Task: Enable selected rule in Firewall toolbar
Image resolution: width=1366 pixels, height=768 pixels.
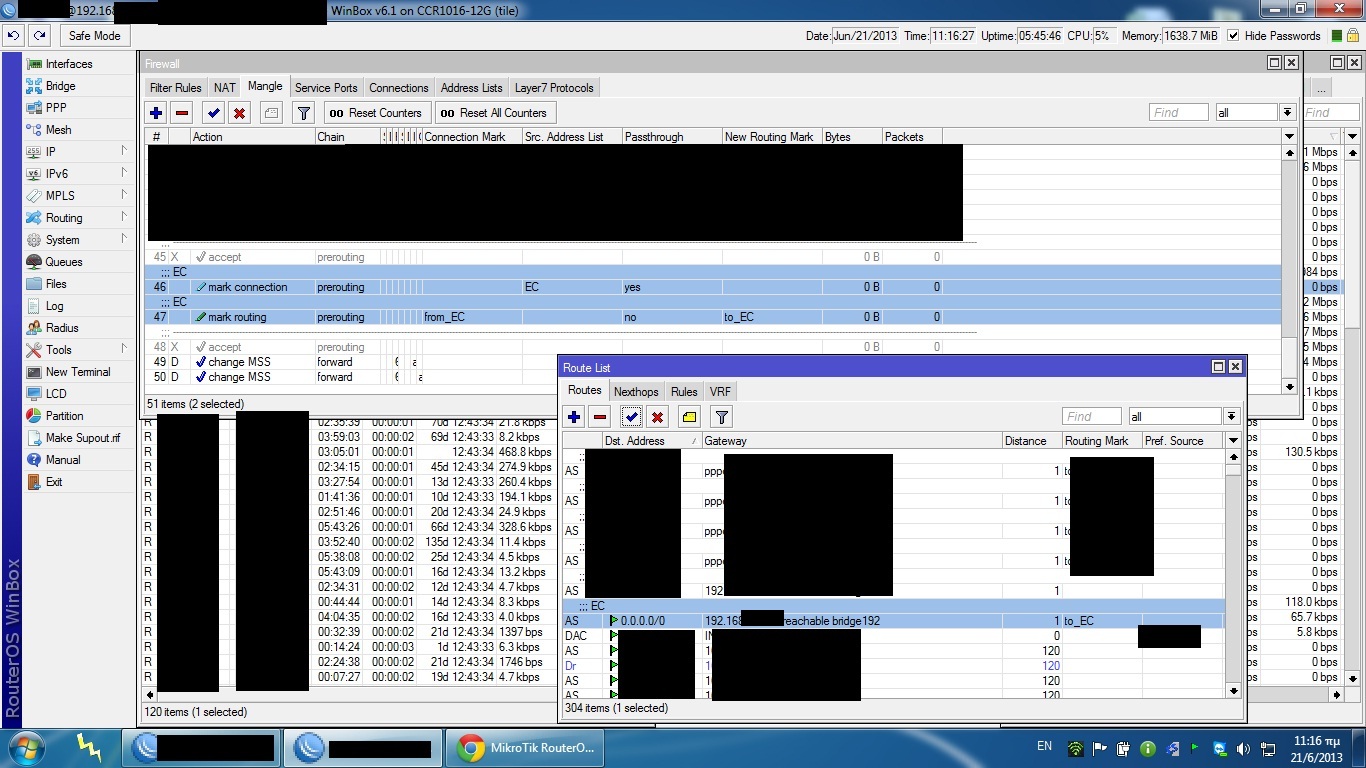Action: (x=213, y=113)
